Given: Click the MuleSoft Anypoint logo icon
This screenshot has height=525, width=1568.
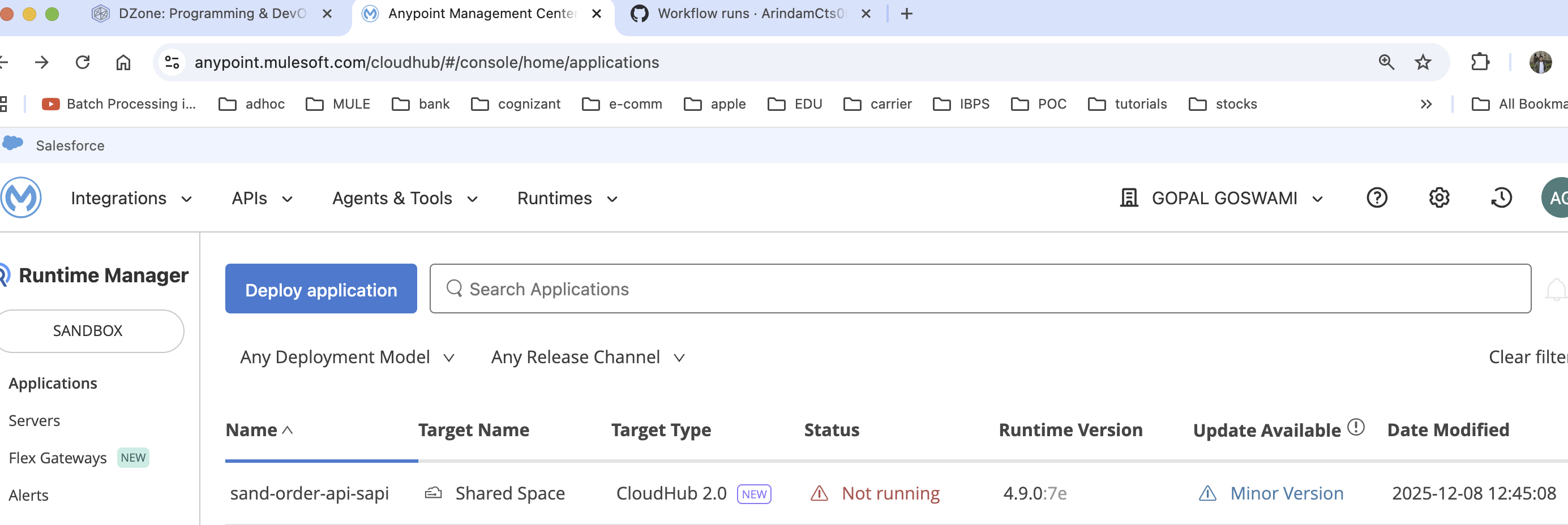Looking at the screenshot, I should (22, 197).
